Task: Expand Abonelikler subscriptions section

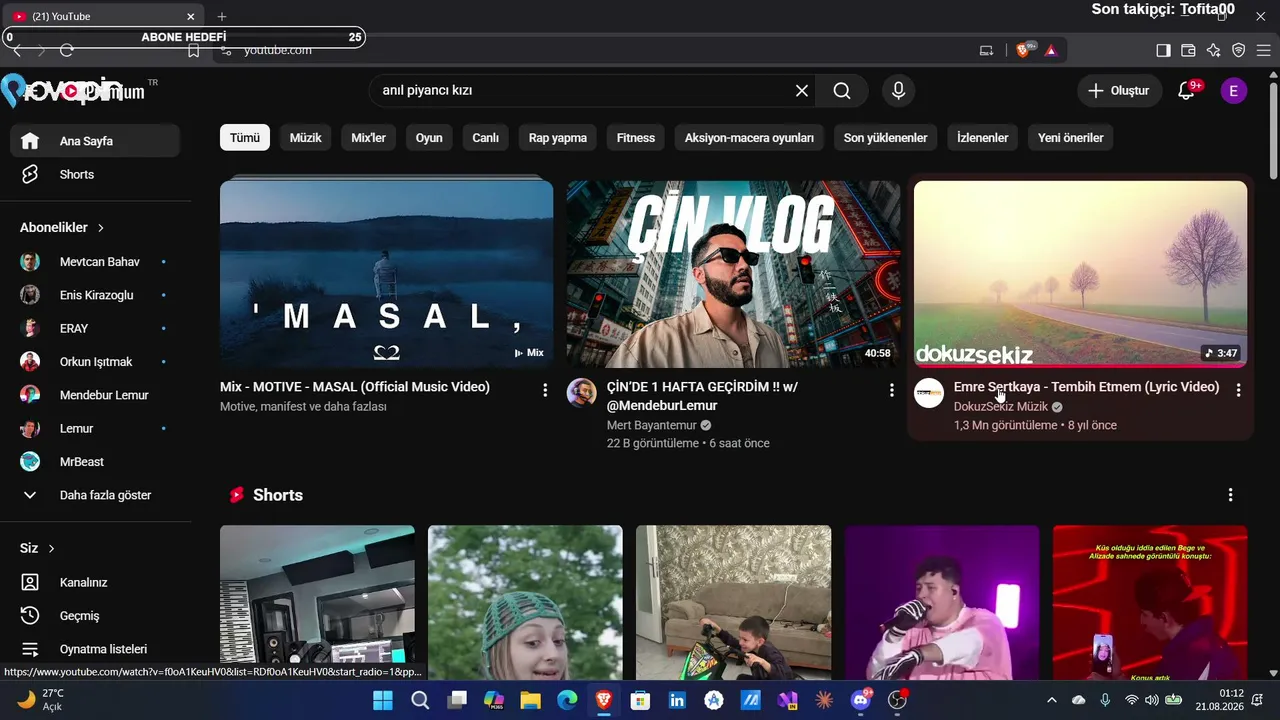Action: [62, 228]
